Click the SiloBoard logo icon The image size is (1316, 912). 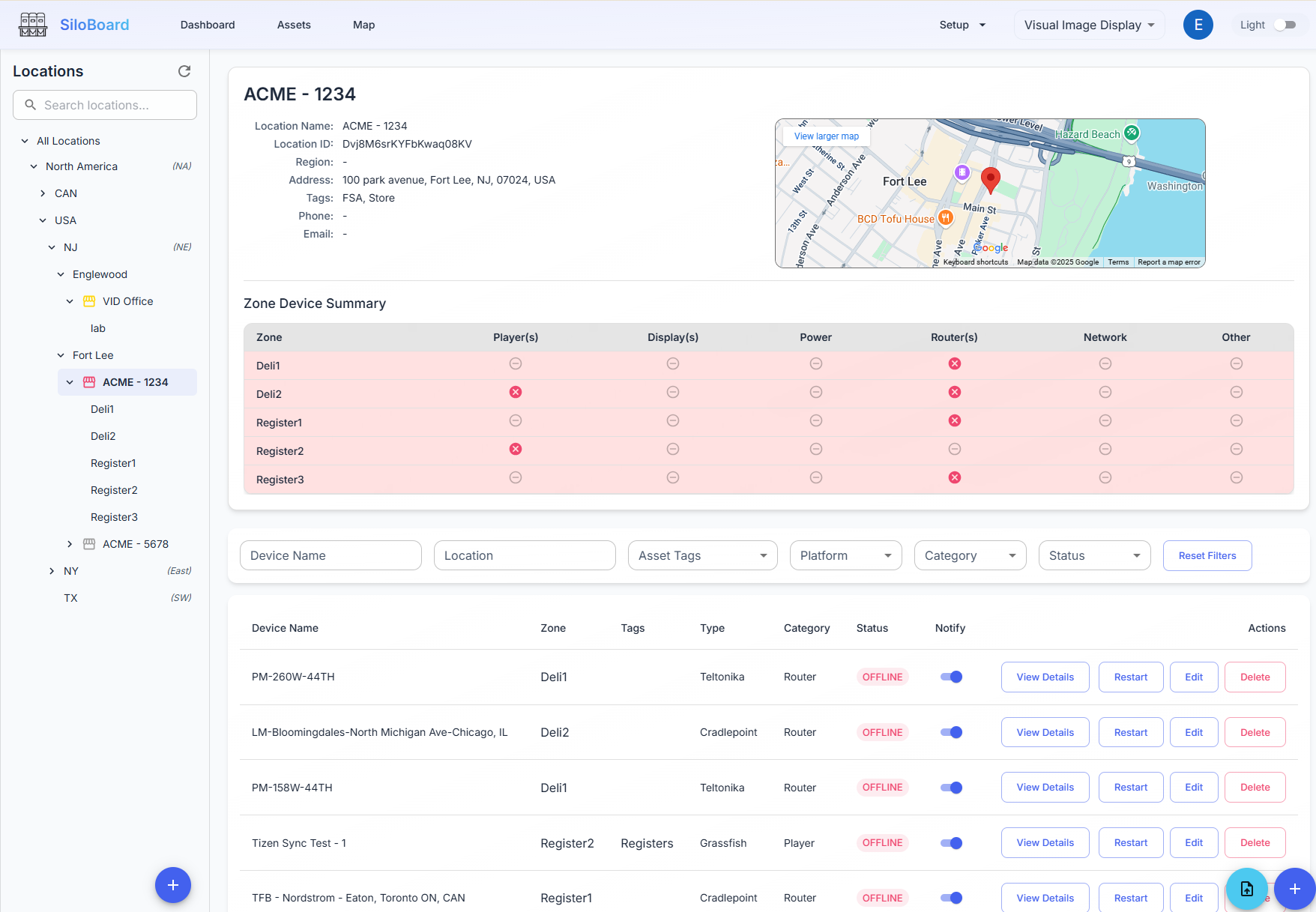pos(33,25)
